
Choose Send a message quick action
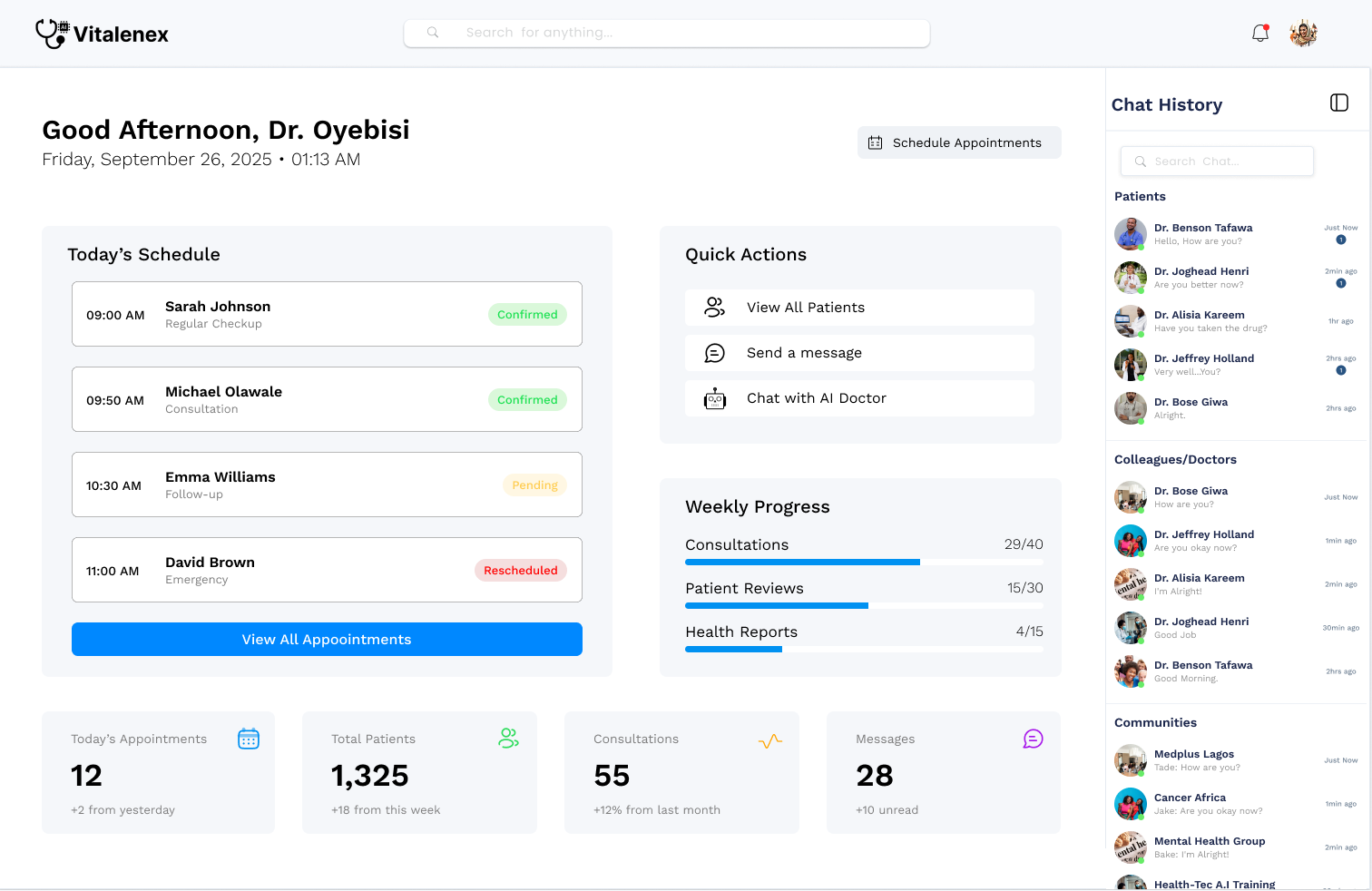tap(859, 353)
